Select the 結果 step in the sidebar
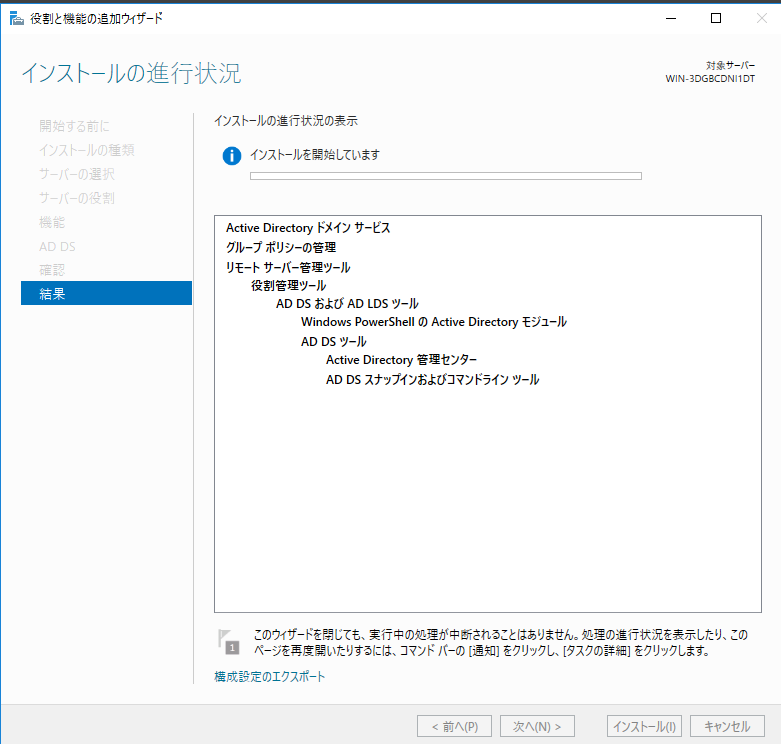781x744 pixels. 106,293
